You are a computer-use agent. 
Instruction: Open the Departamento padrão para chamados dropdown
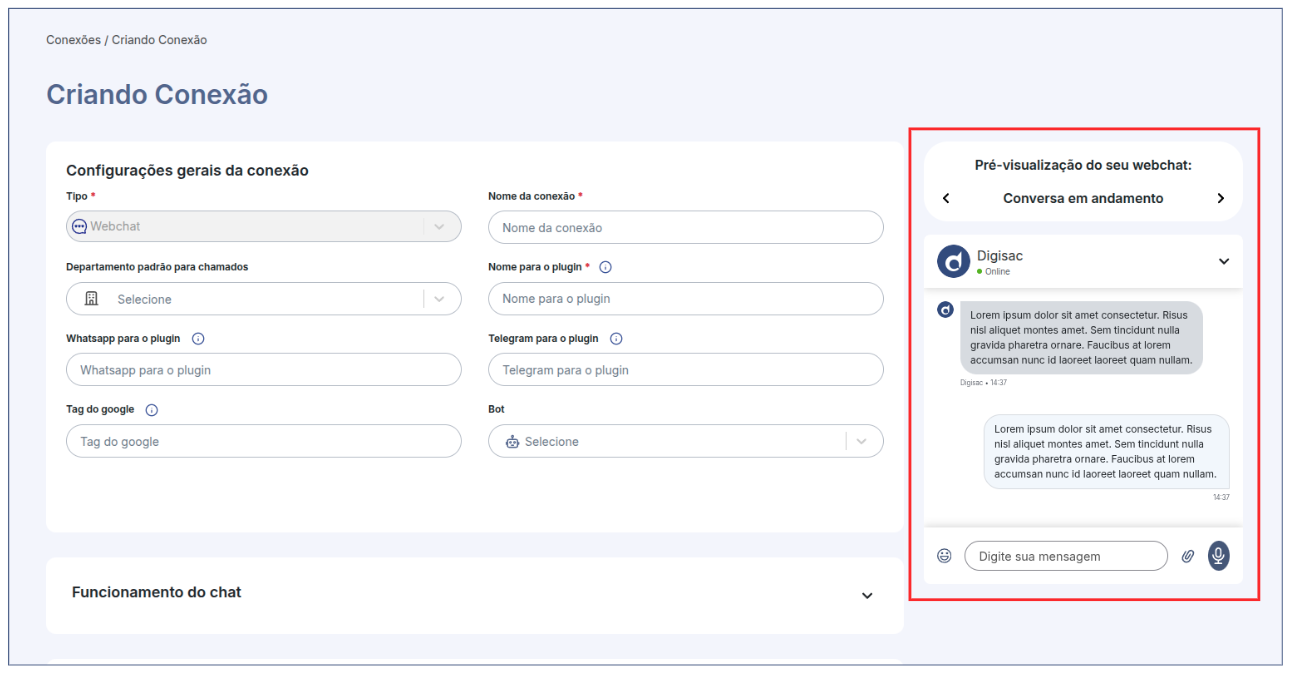pyautogui.click(x=263, y=299)
